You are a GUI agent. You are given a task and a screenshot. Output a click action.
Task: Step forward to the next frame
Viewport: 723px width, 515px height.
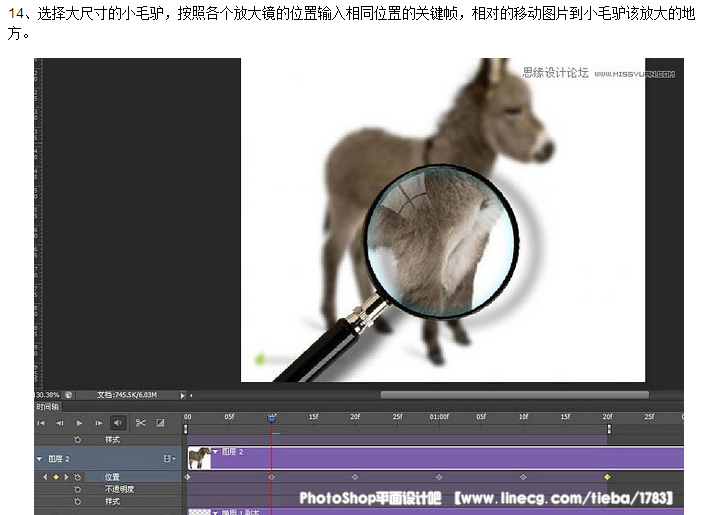pyautogui.click(x=98, y=423)
